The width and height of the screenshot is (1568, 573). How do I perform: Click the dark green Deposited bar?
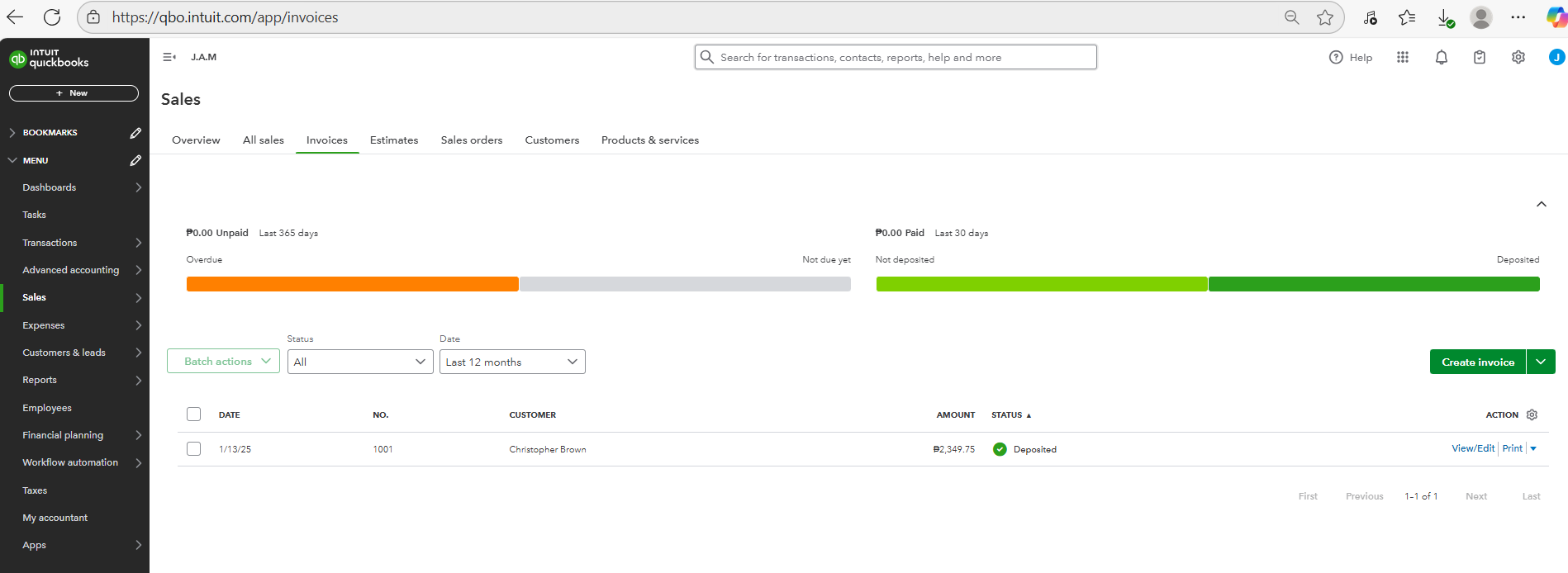pyautogui.click(x=1374, y=284)
